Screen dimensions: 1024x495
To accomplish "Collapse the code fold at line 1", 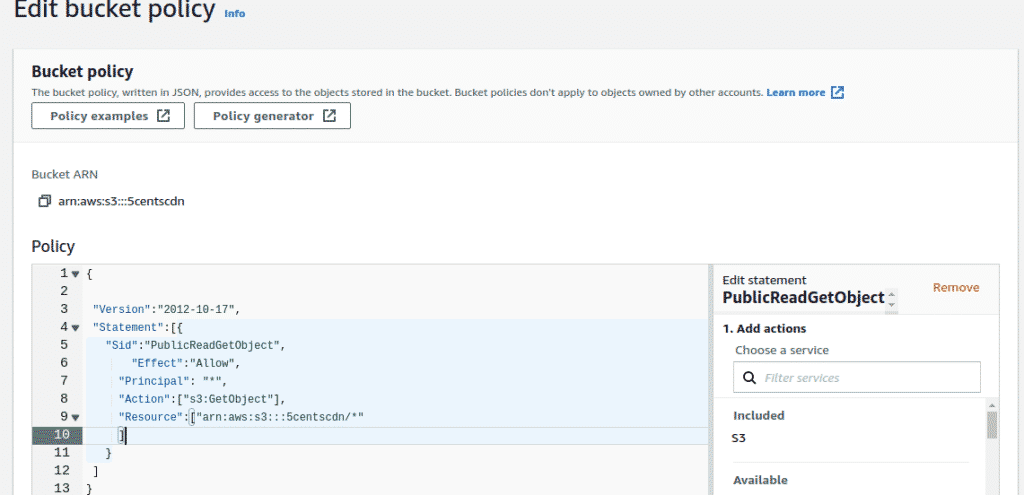I will (x=75, y=274).
